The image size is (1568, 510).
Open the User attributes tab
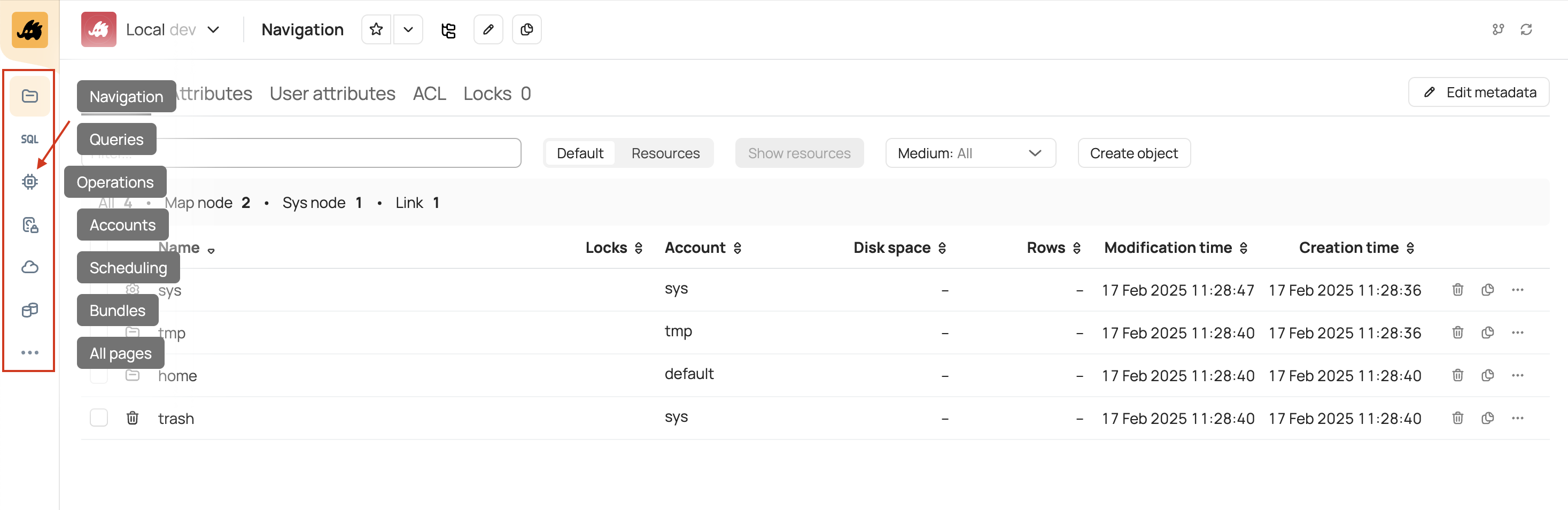point(332,93)
